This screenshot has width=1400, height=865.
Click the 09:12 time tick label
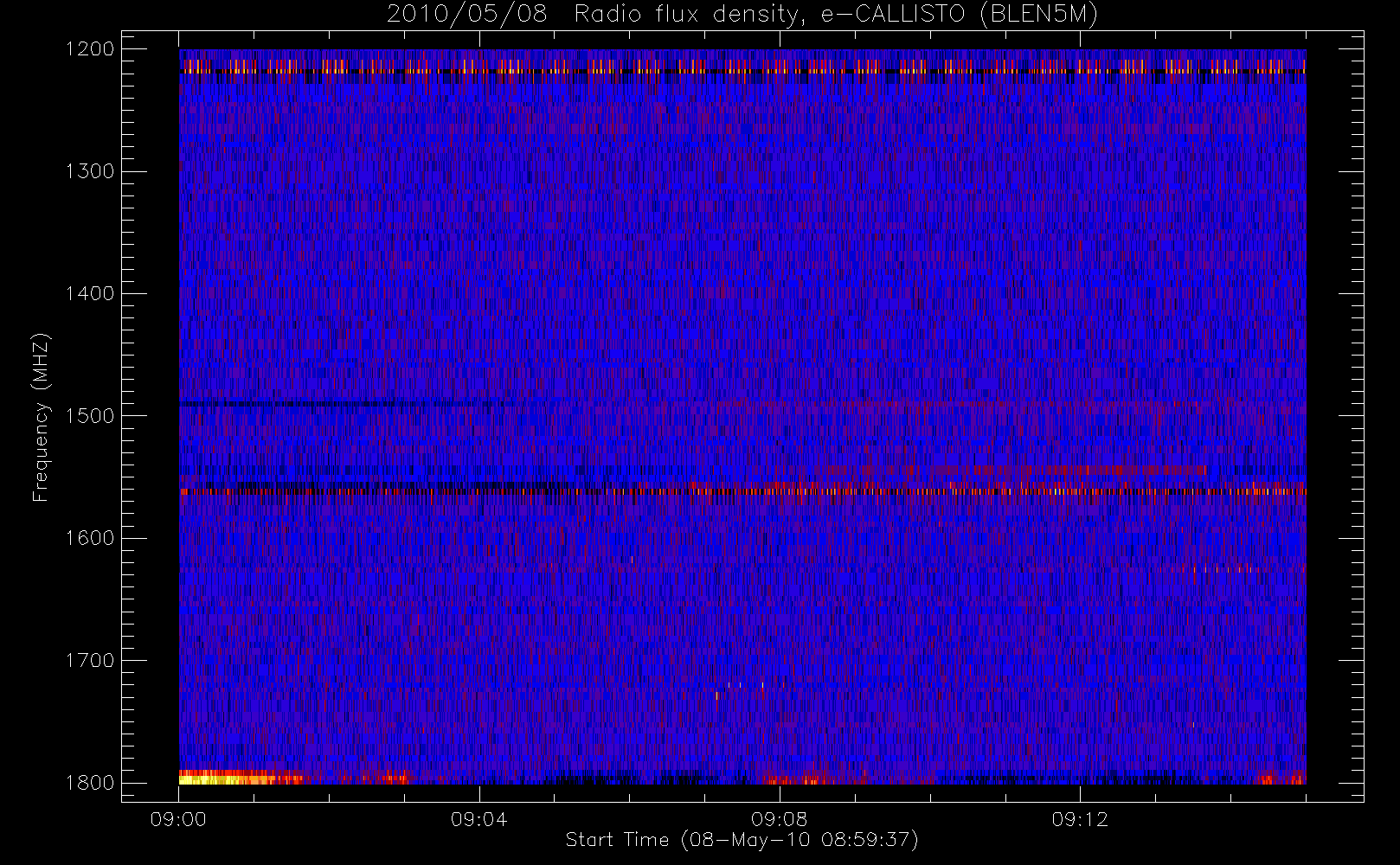tap(1079, 819)
